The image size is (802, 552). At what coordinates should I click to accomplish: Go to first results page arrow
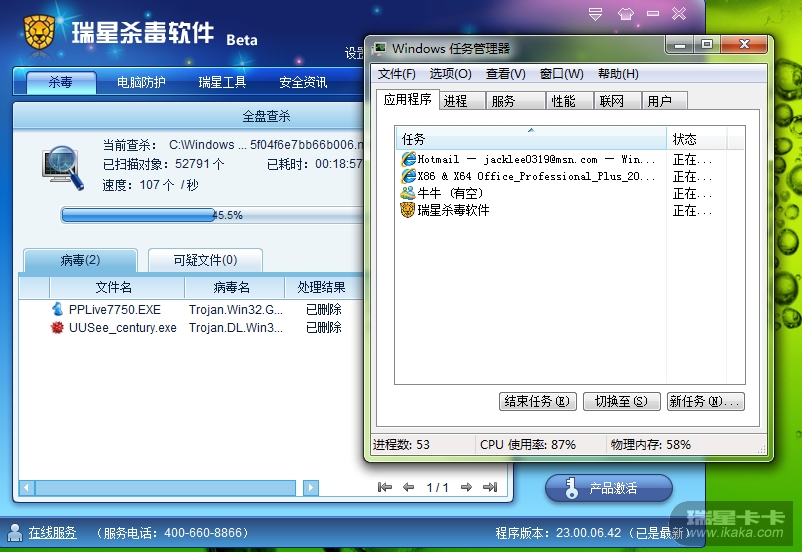385,487
